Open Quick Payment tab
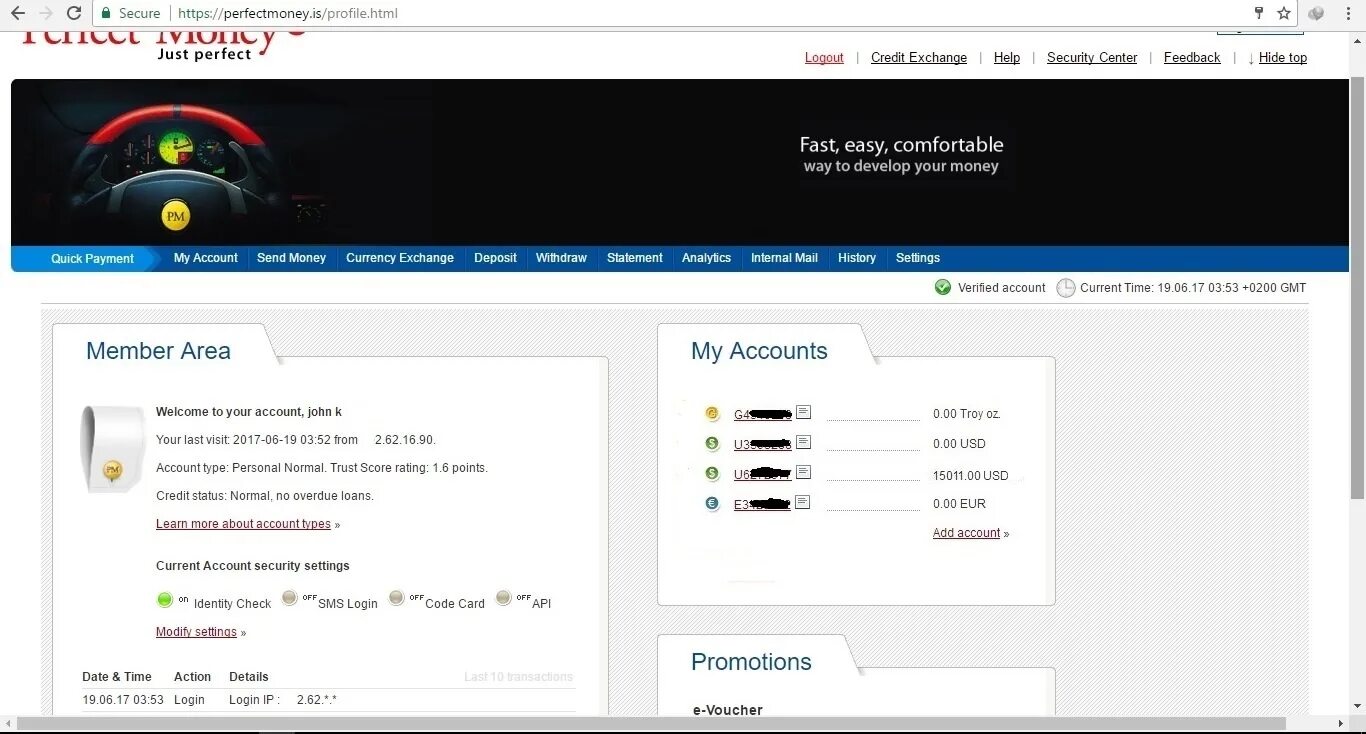The height and width of the screenshot is (734, 1366). (x=92, y=258)
